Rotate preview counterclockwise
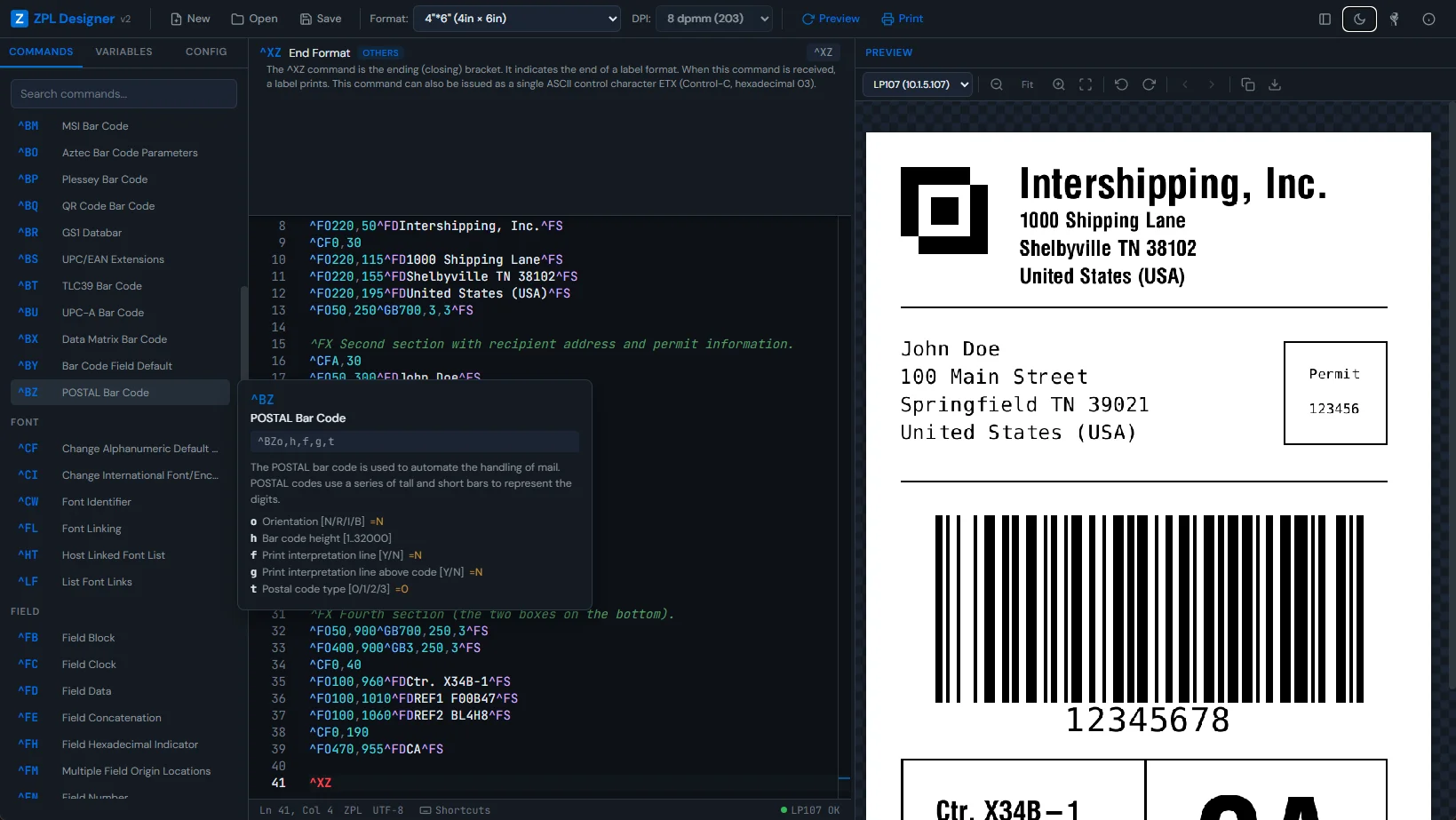This screenshot has height=820, width=1456. click(1121, 84)
